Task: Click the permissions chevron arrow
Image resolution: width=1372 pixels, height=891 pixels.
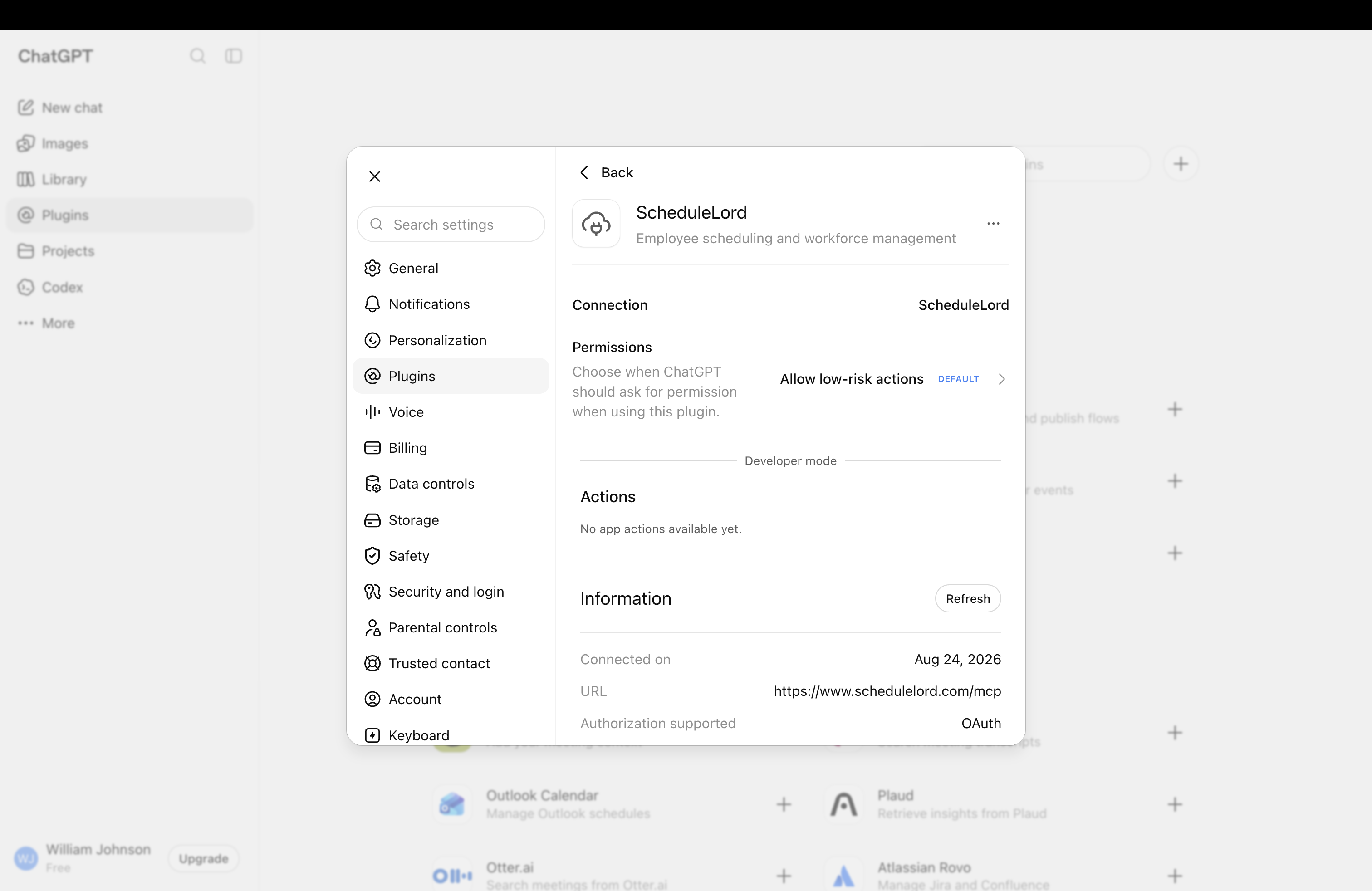Action: (1002, 379)
